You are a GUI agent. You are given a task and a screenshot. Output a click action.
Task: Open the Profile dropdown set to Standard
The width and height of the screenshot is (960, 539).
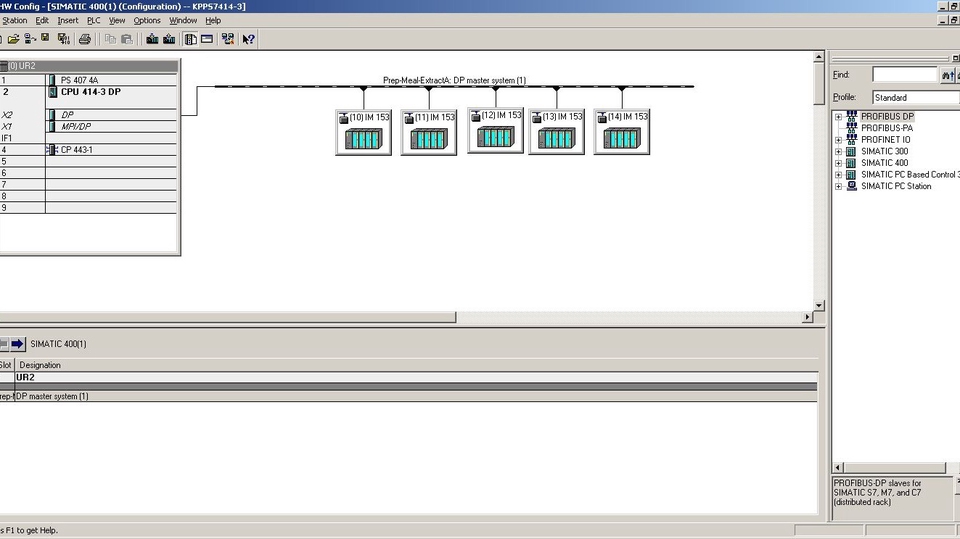(x=913, y=98)
